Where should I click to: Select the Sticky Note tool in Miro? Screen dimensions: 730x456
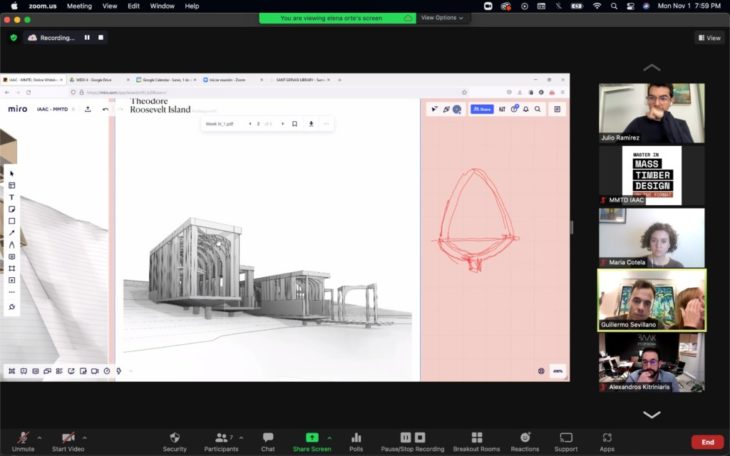pyautogui.click(x=12, y=209)
